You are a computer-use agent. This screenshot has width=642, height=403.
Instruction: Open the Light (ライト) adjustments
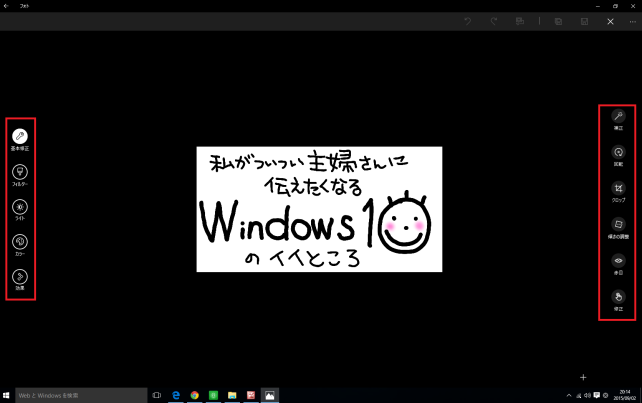point(20,207)
